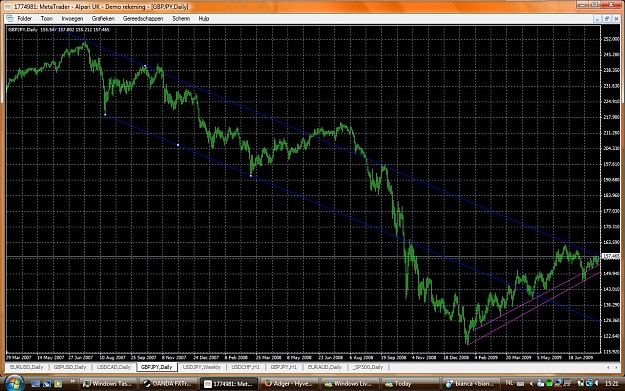This screenshot has width=625, height=391.
Task: Switch to the USDCHF,H1 chart tab
Action: coord(246,367)
